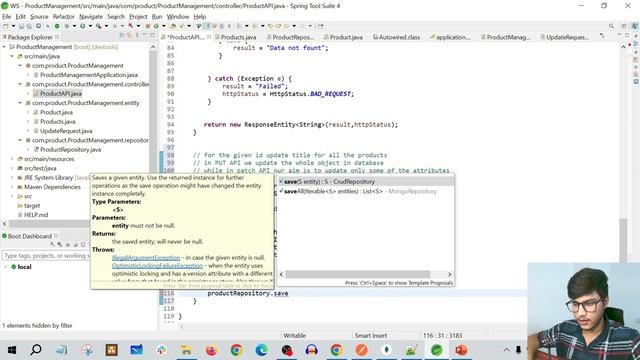Image resolution: width=640 pixels, height=360 pixels.
Task: Click the New file toolbar icon
Action: [x=6, y=26]
